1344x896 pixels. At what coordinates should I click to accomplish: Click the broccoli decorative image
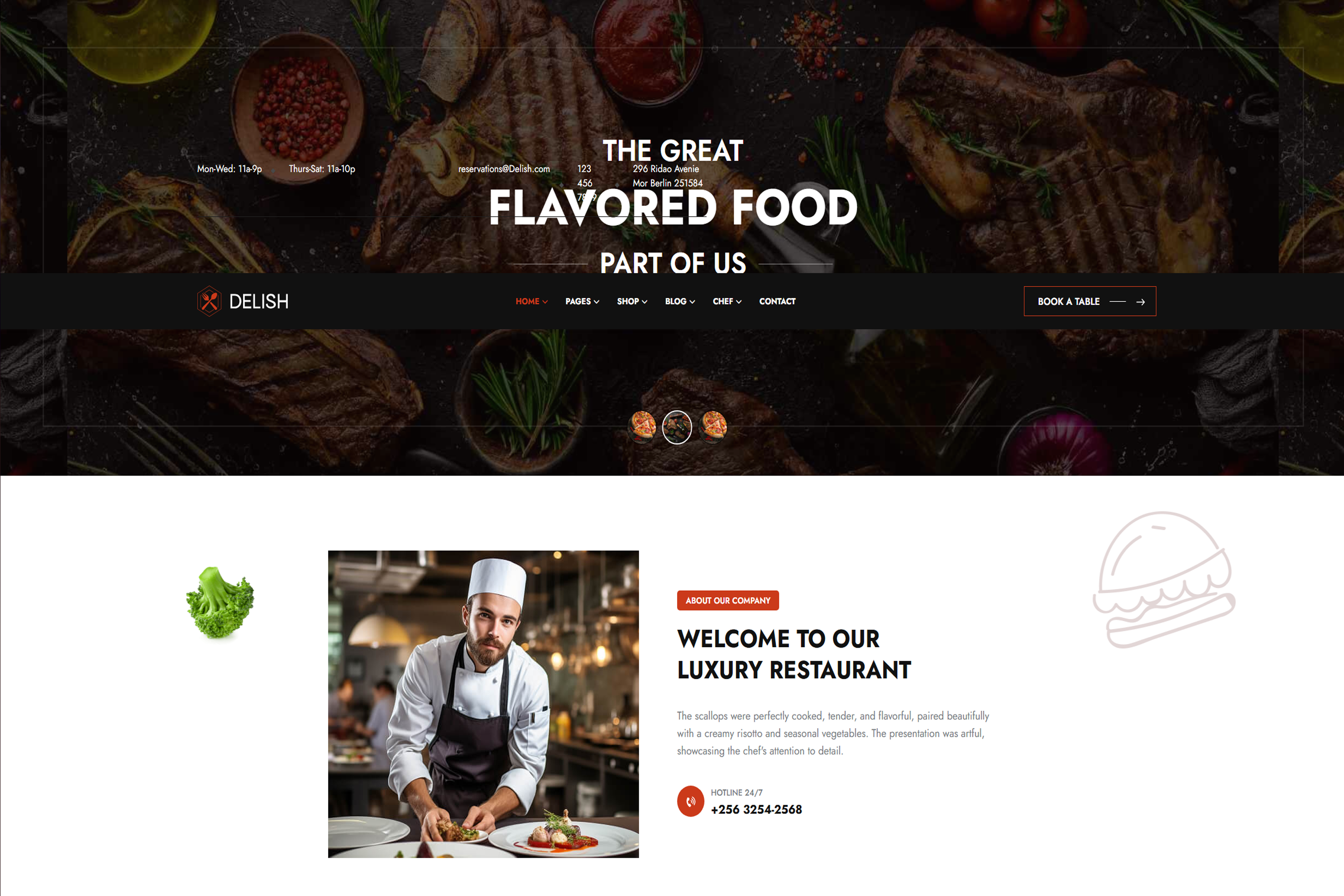220,602
